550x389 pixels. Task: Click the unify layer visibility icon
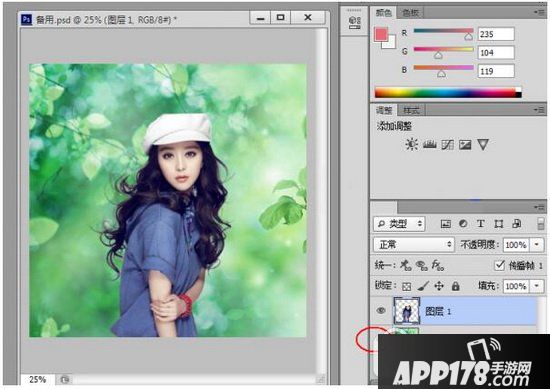click(x=421, y=266)
